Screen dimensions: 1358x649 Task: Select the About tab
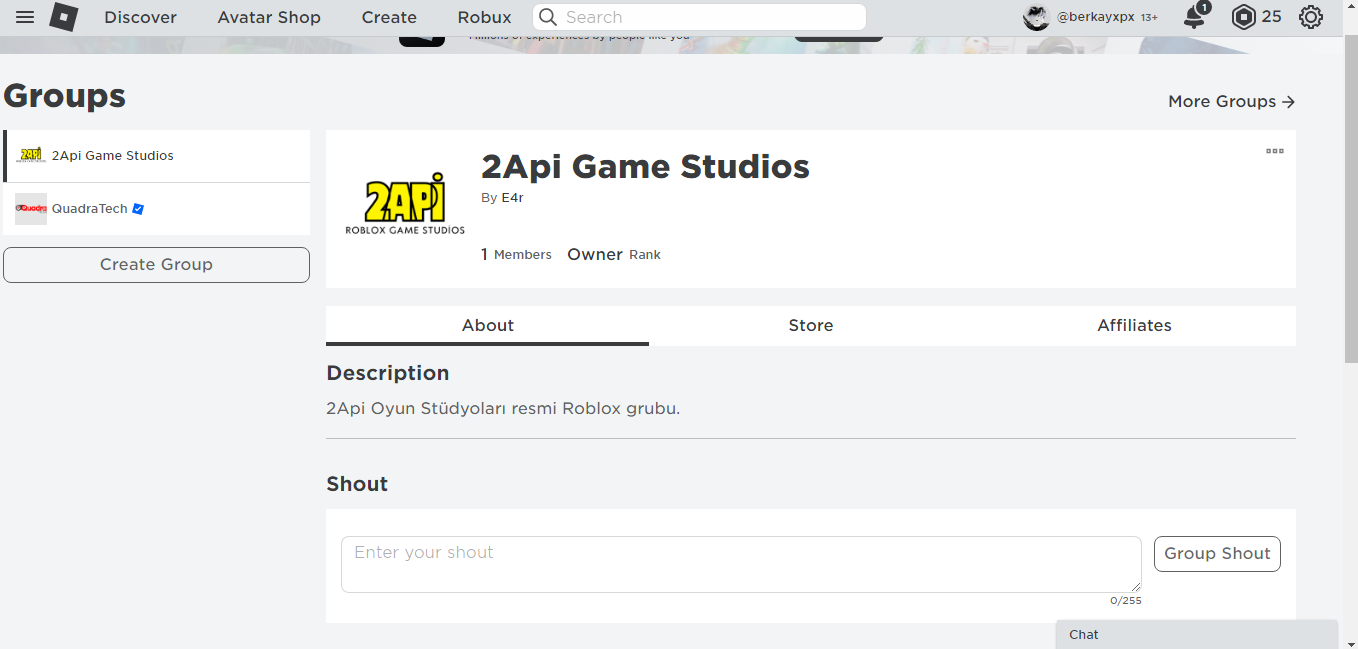pos(487,325)
